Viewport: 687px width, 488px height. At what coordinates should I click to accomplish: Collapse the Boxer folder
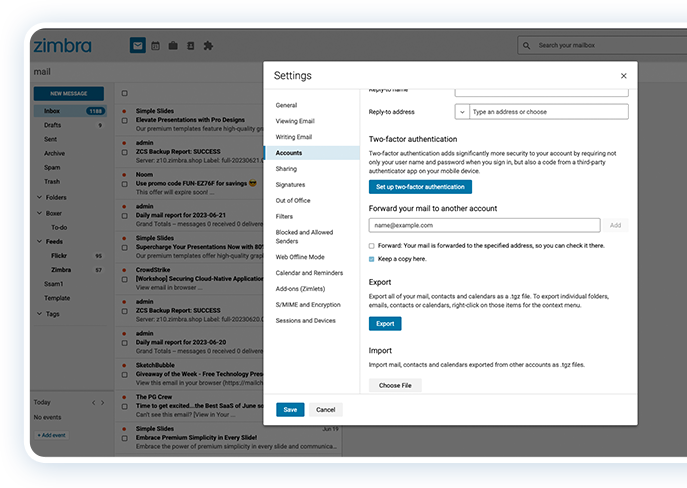pyautogui.click(x=39, y=213)
